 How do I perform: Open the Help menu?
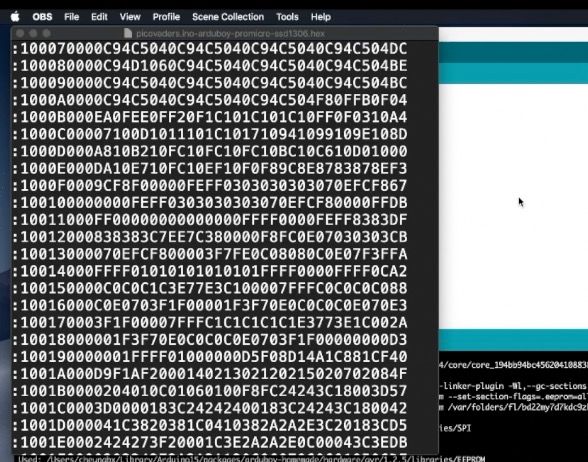coord(321,17)
